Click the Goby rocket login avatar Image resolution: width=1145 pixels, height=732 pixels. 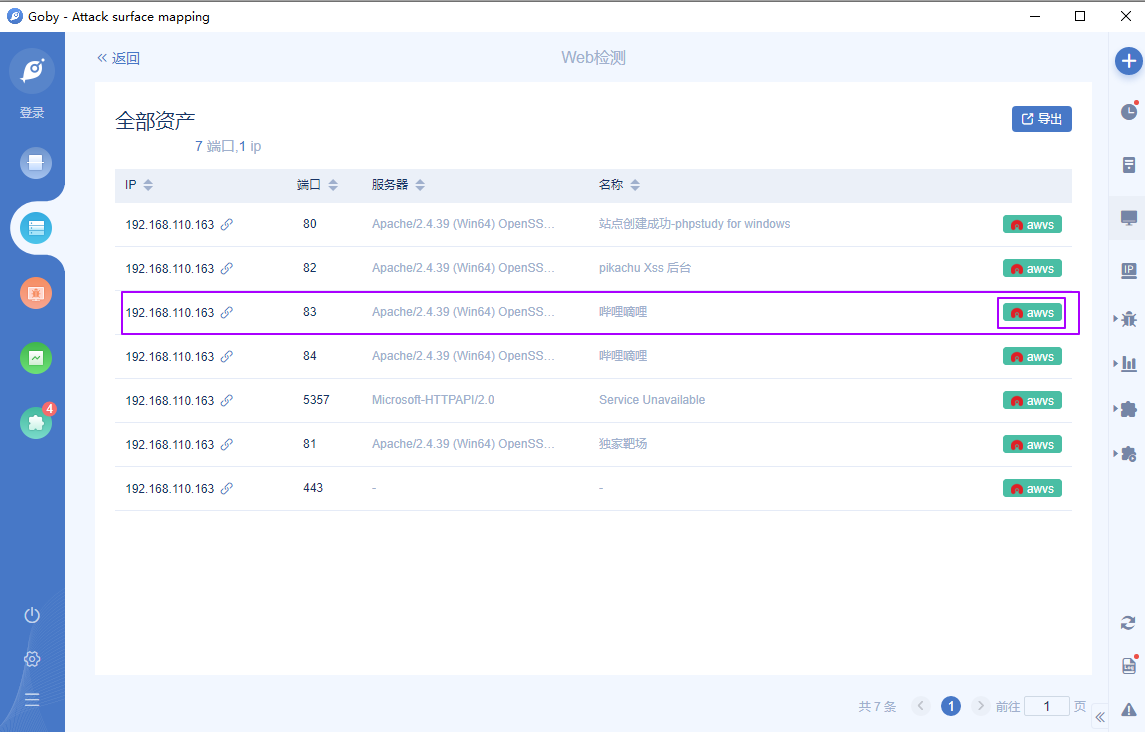pyautogui.click(x=32, y=71)
